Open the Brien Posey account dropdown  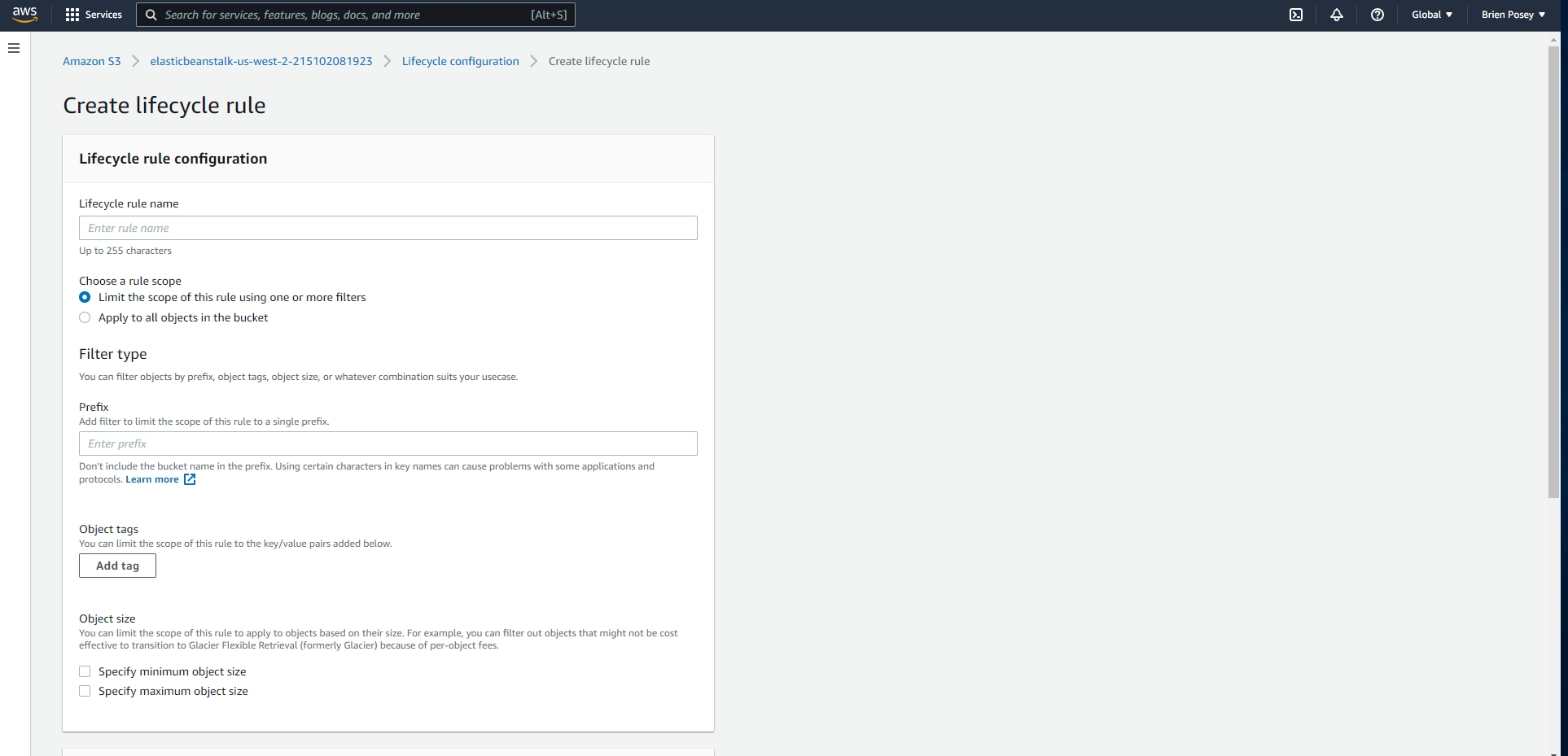click(x=1512, y=14)
